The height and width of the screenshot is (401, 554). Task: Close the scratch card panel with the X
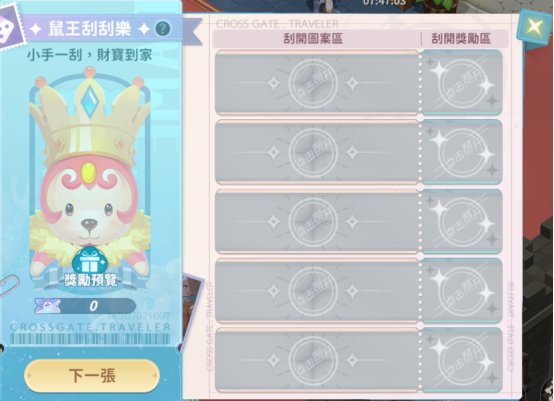[x=534, y=26]
